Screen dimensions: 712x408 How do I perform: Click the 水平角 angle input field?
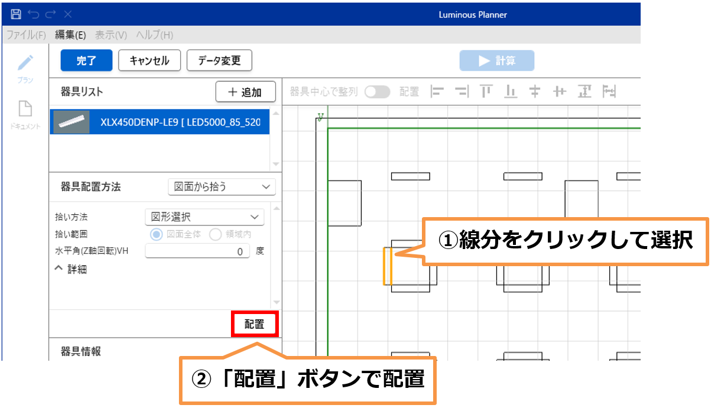coord(198,251)
